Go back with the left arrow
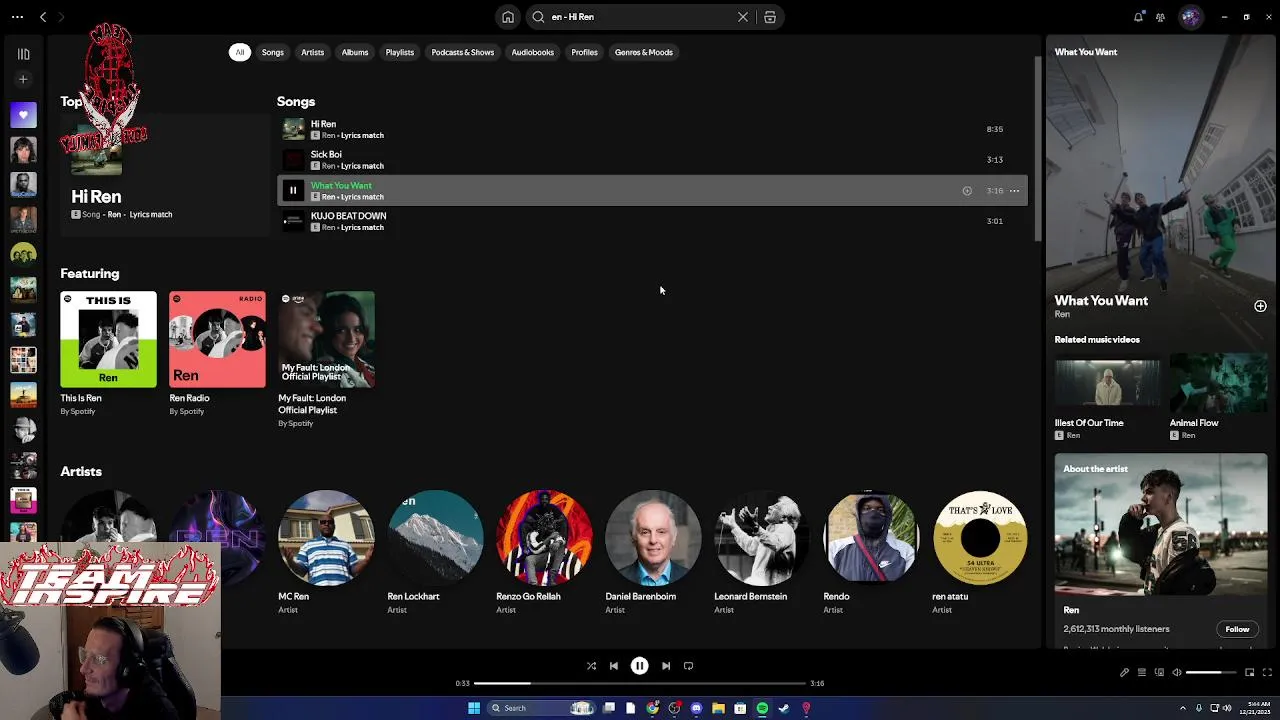This screenshot has width=1280, height=720. coord(43,17)
